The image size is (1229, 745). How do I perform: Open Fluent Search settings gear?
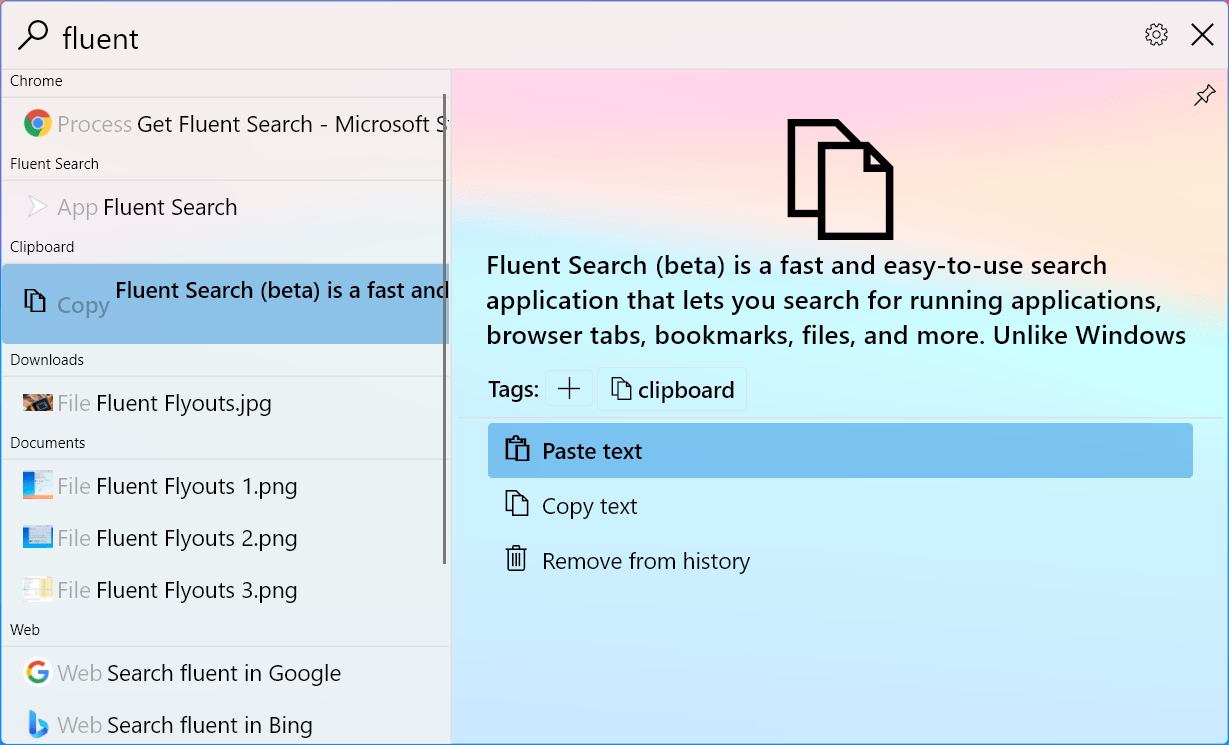pos(1155,33)
